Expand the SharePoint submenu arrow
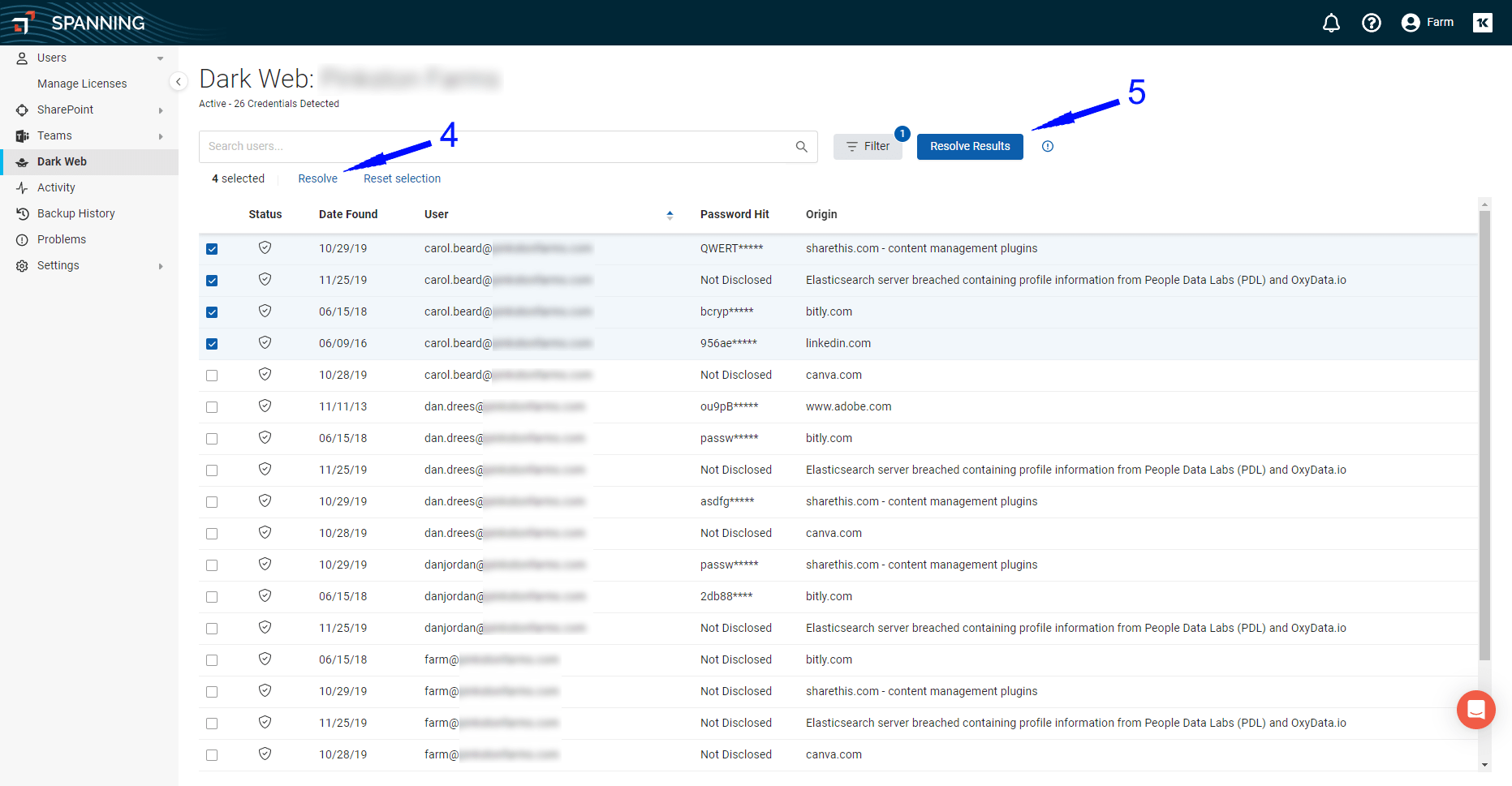The height and width of the screenshot is (786, 1512). pyautogui.click(x=161, y=110)
